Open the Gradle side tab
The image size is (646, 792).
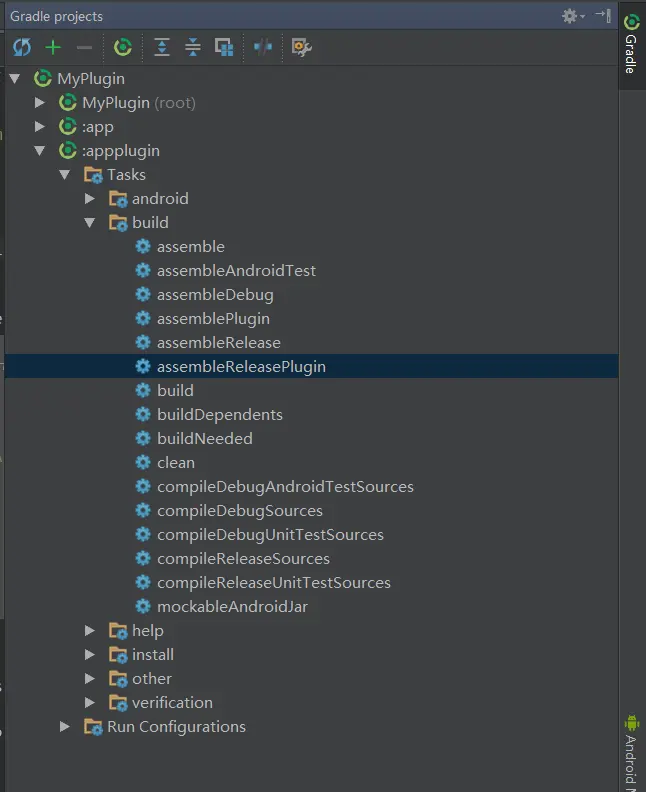click(631, 44)
